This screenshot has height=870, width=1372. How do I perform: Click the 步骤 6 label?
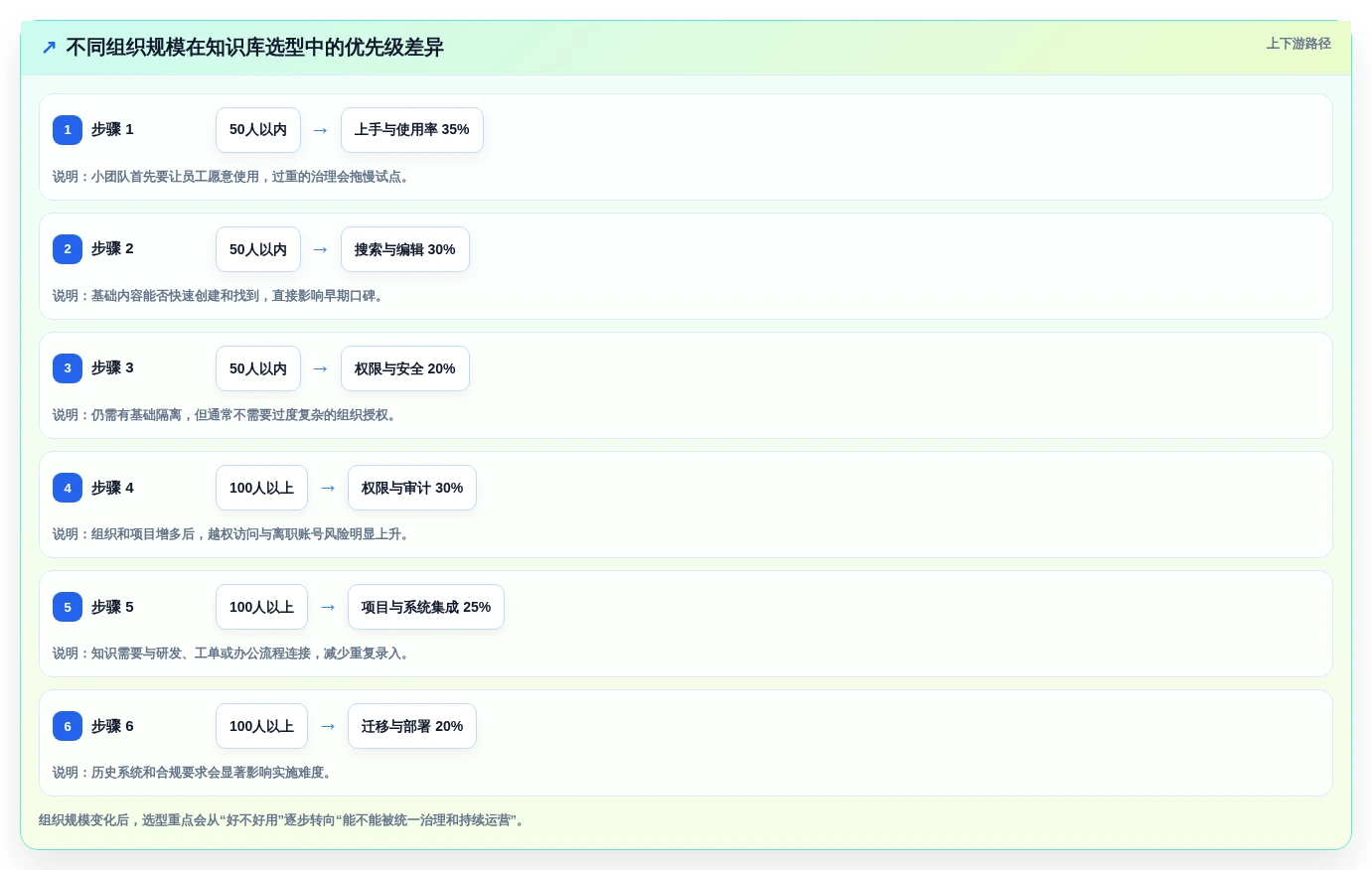point(112,726)
